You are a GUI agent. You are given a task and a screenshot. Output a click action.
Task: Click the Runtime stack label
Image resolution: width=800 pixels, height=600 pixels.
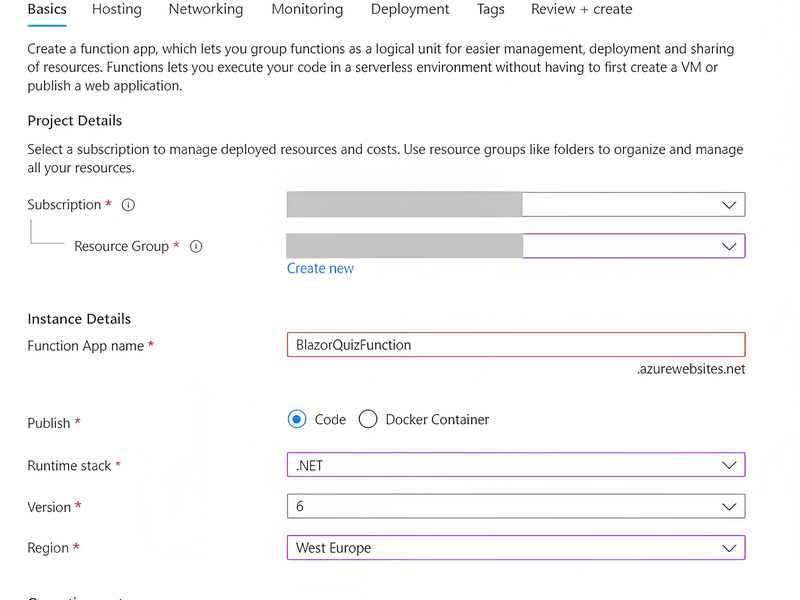(x=69, y=466)
